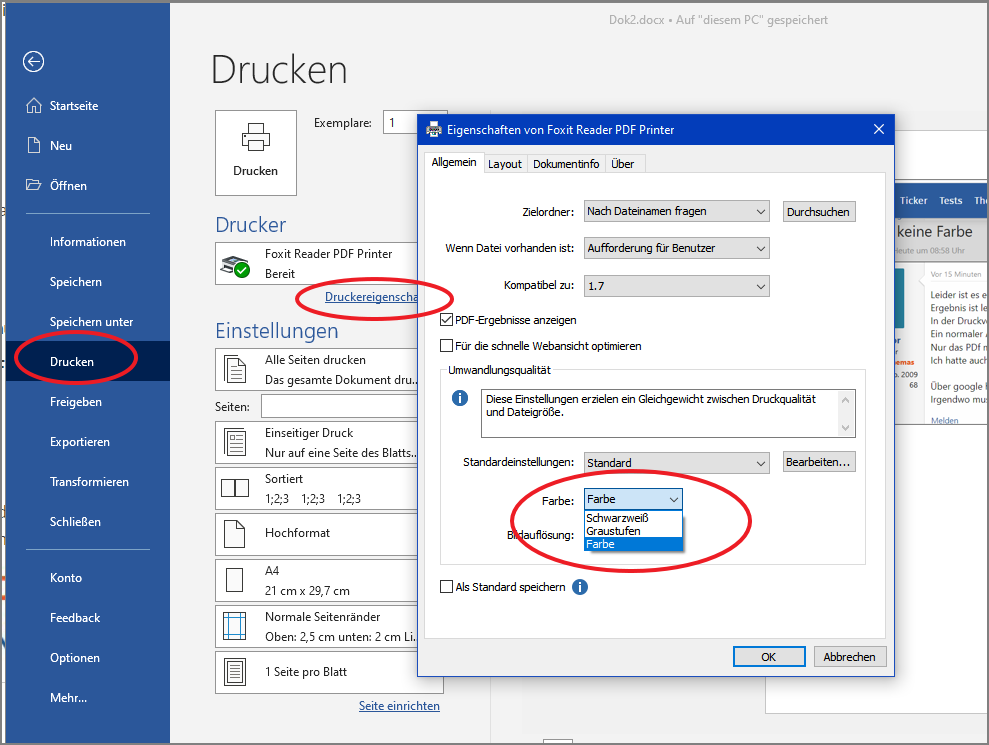This screenshot has width=989, height=745.
Task: Click the Alle Seiten drucken pages icon
Action: pyautogui.click(x=235, y=370)
